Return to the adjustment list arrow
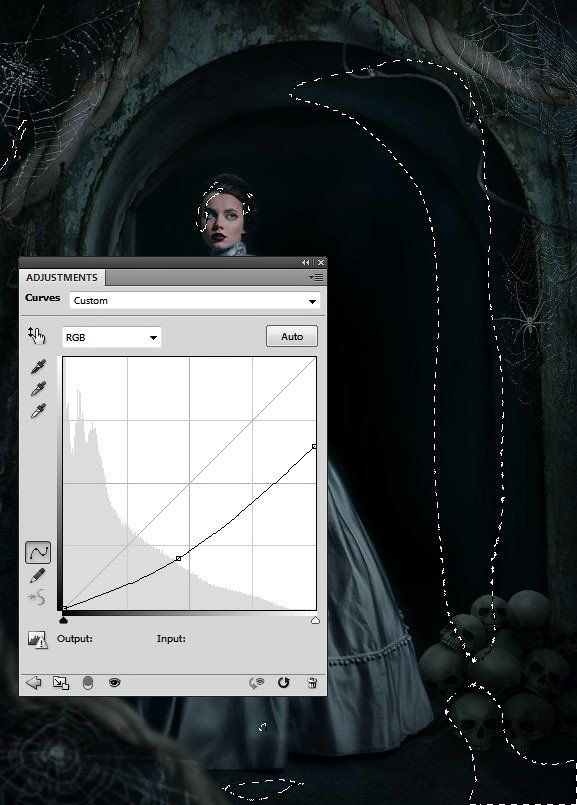577x805 pixels. 33,683
